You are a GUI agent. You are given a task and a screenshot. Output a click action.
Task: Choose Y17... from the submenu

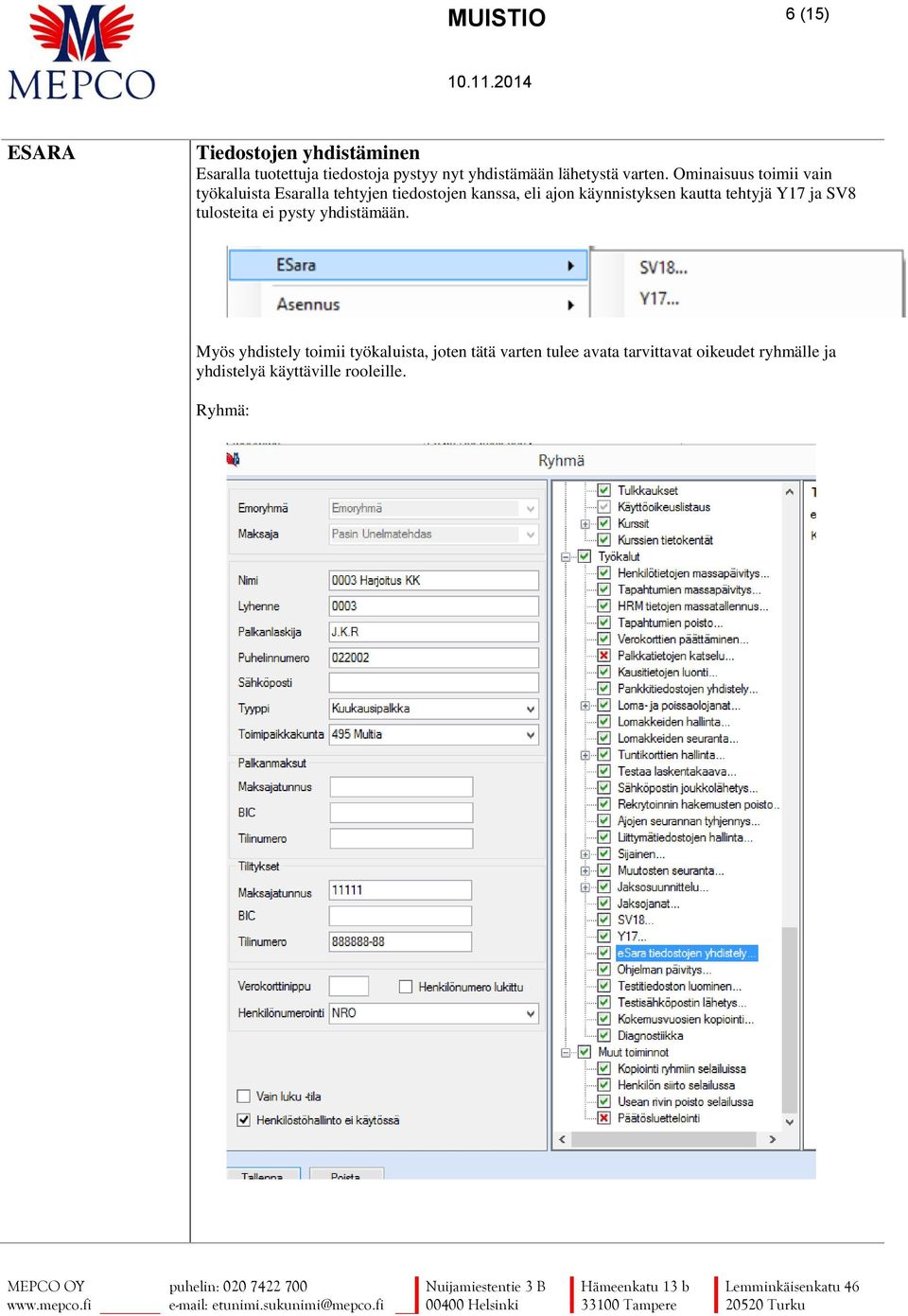[x=659, y=298]
